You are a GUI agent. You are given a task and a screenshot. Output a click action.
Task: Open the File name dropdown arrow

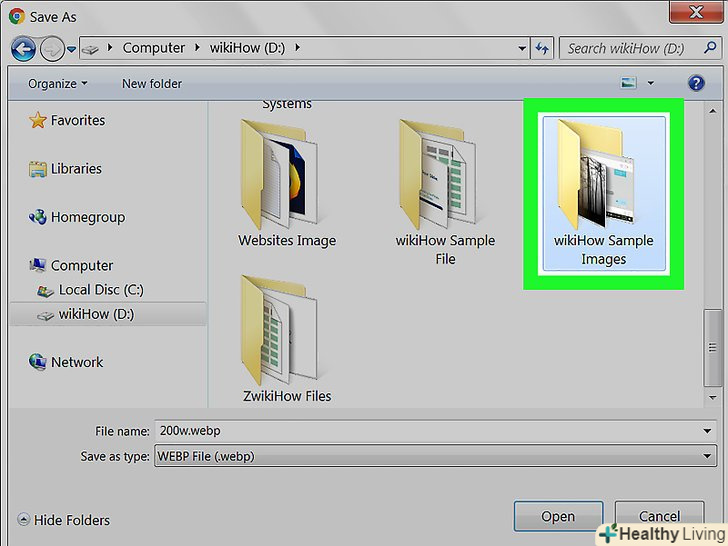tap(707, 431)
